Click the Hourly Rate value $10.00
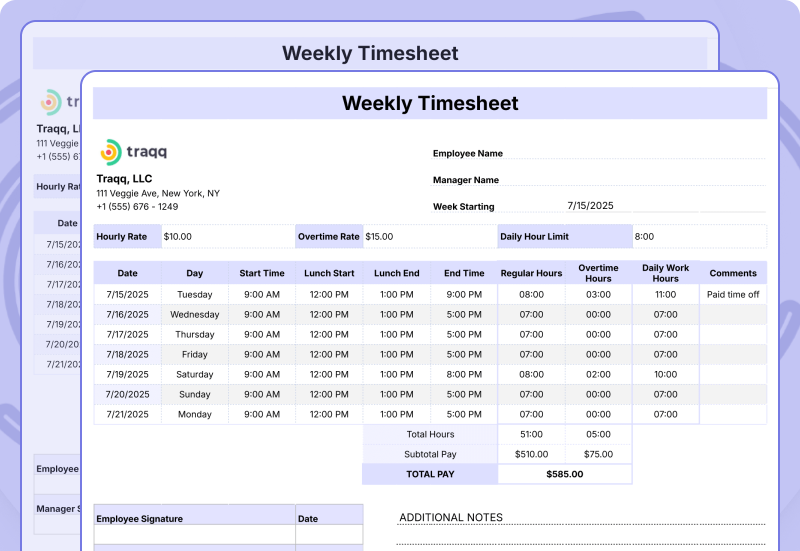800x551 pixels. click(178, 237)
